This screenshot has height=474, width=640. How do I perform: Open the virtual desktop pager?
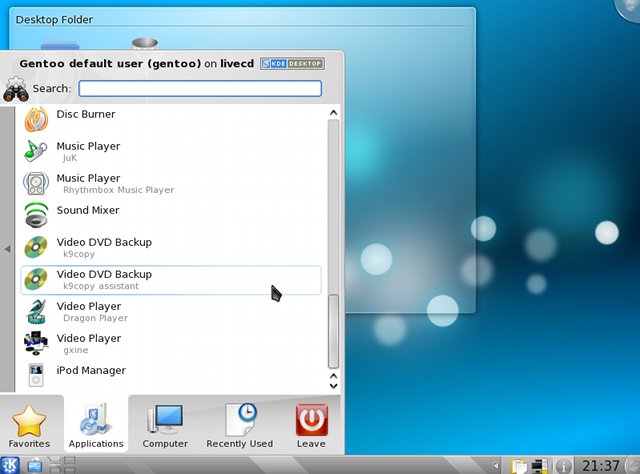coord(62,465)
